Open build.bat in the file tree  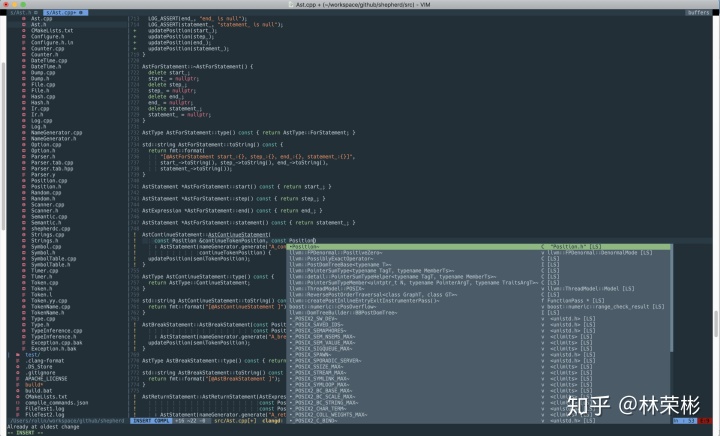[39, 391]
